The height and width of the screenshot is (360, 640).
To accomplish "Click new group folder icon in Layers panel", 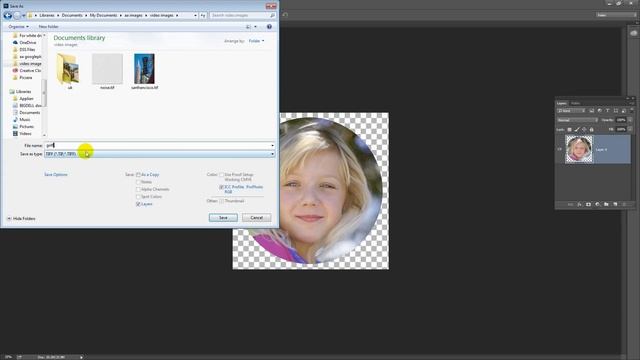I will [606, 204].
